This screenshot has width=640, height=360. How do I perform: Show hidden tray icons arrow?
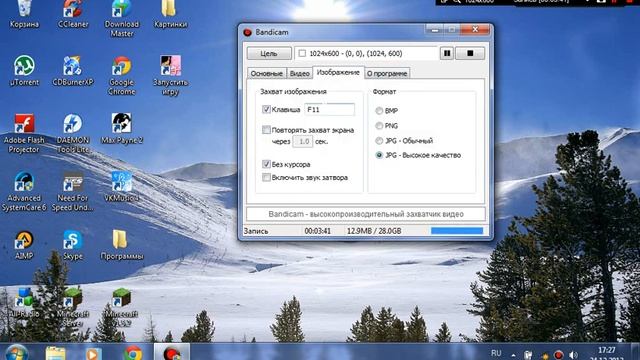click(x=513, y=355)
